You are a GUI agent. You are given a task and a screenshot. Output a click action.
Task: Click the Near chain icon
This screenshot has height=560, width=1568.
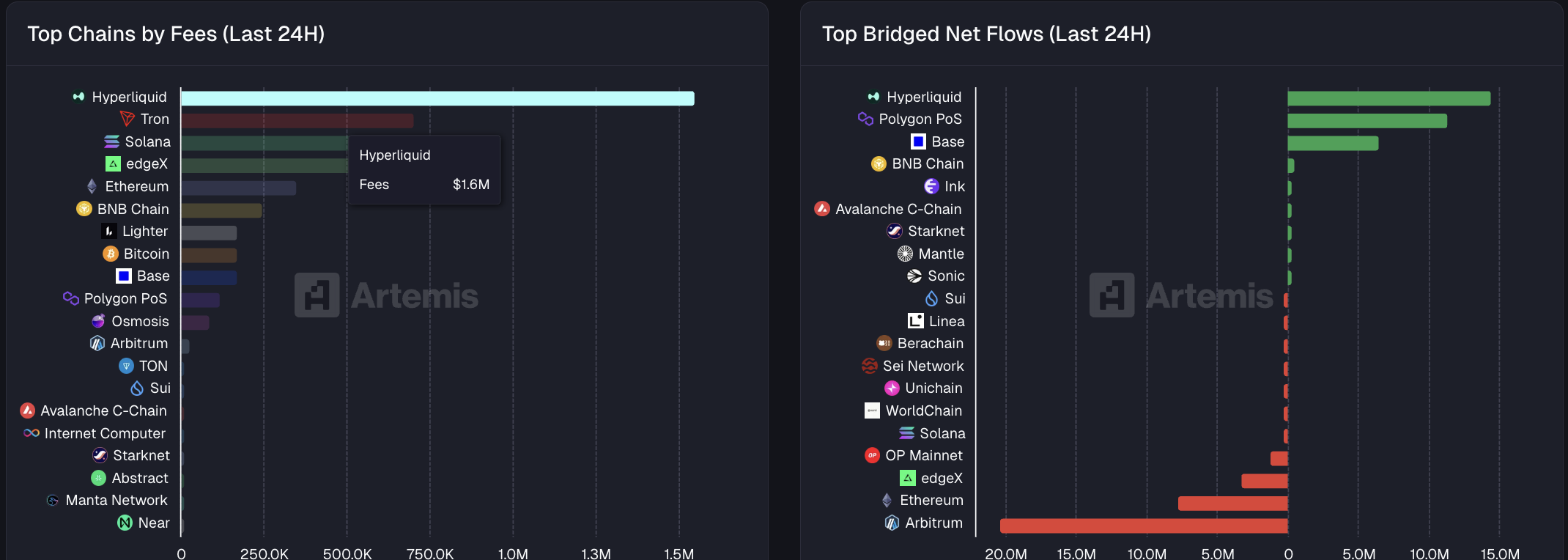(x=125, y=523)
